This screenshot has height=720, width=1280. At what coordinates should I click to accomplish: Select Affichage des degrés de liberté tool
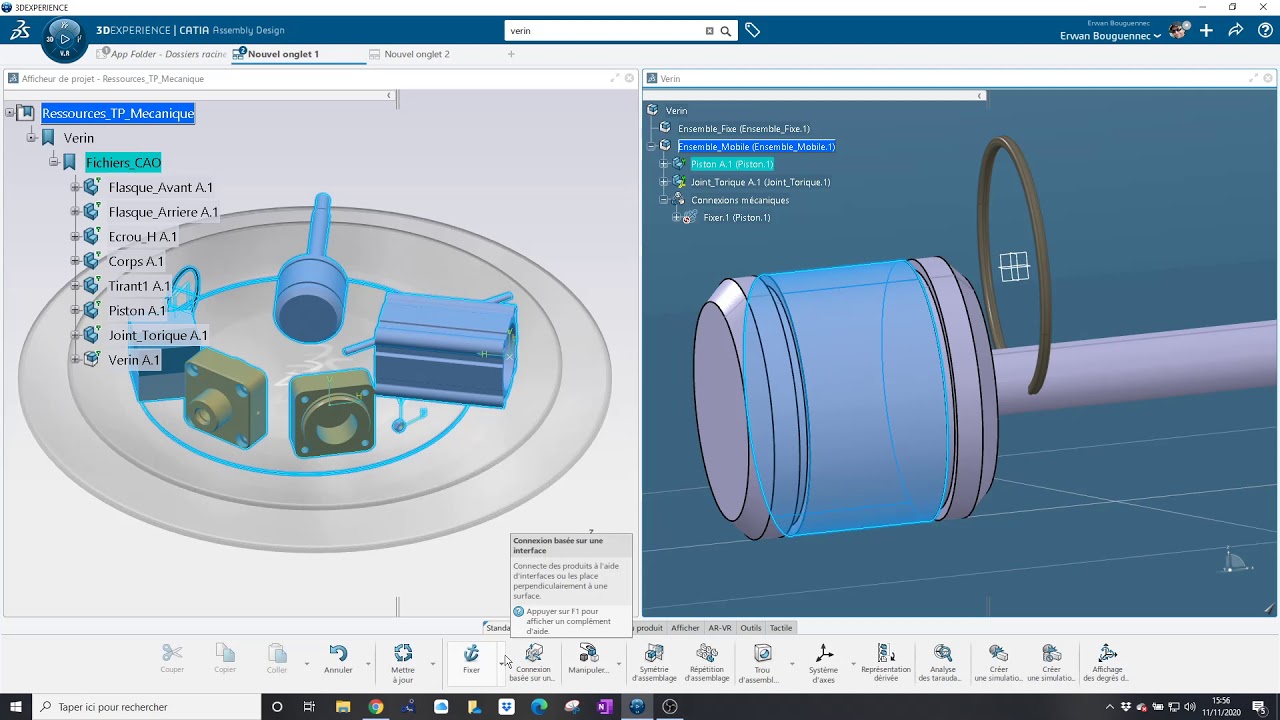pyautogui.click(x=1108, y=663)
